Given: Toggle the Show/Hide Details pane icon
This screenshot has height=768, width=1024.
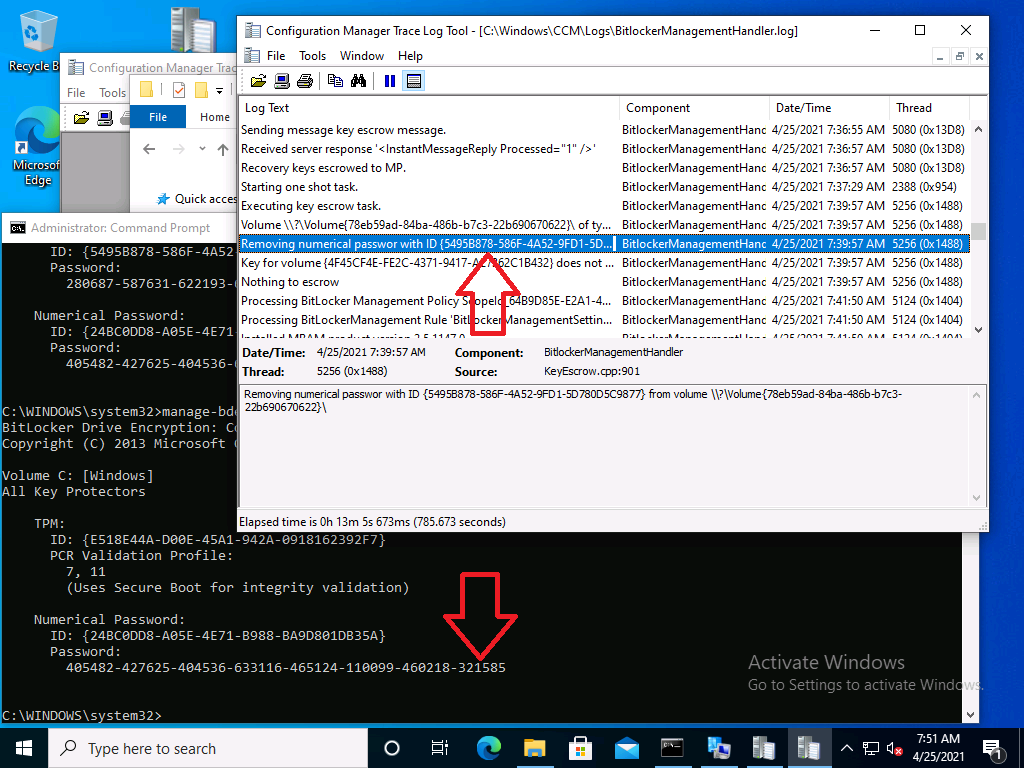Looking at the screenshot, I should pos(413,81).
